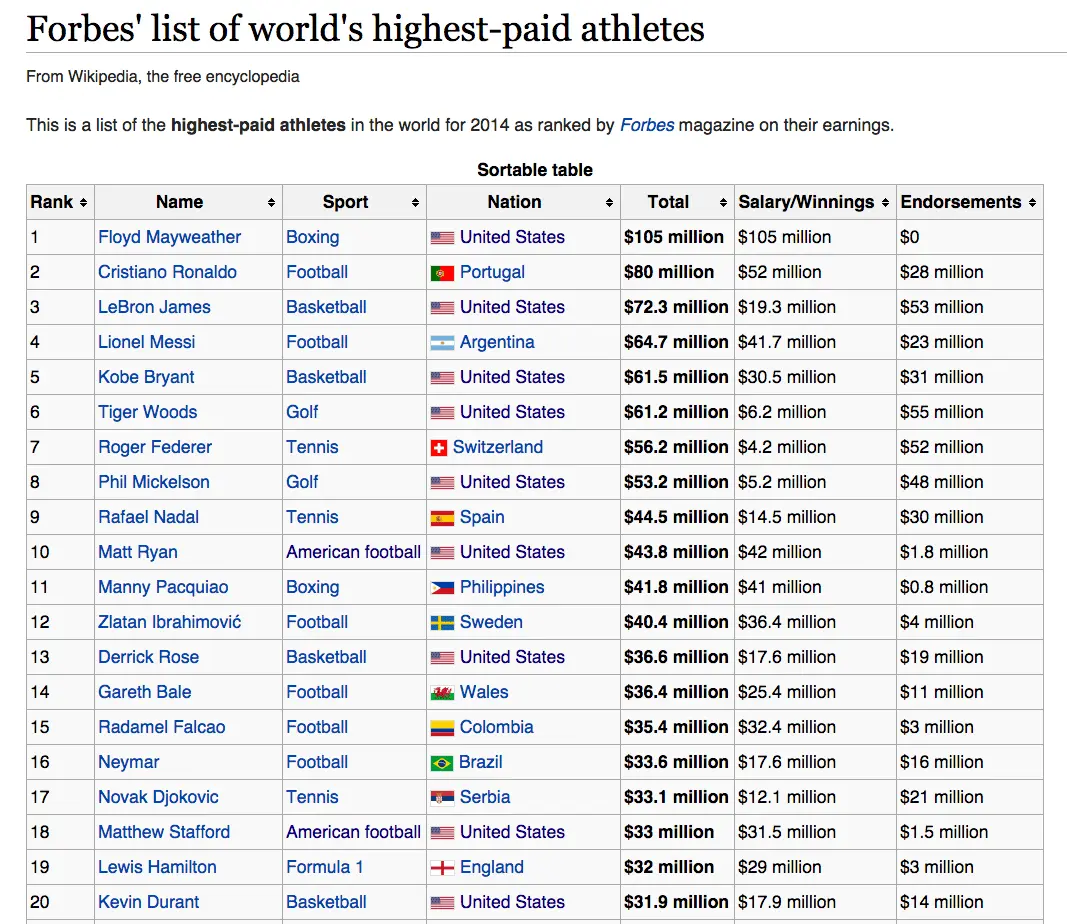The width and height of the screenshot is (1067, 924).
Task: Click the sort arrows beside Sport header
Action: 417,202
